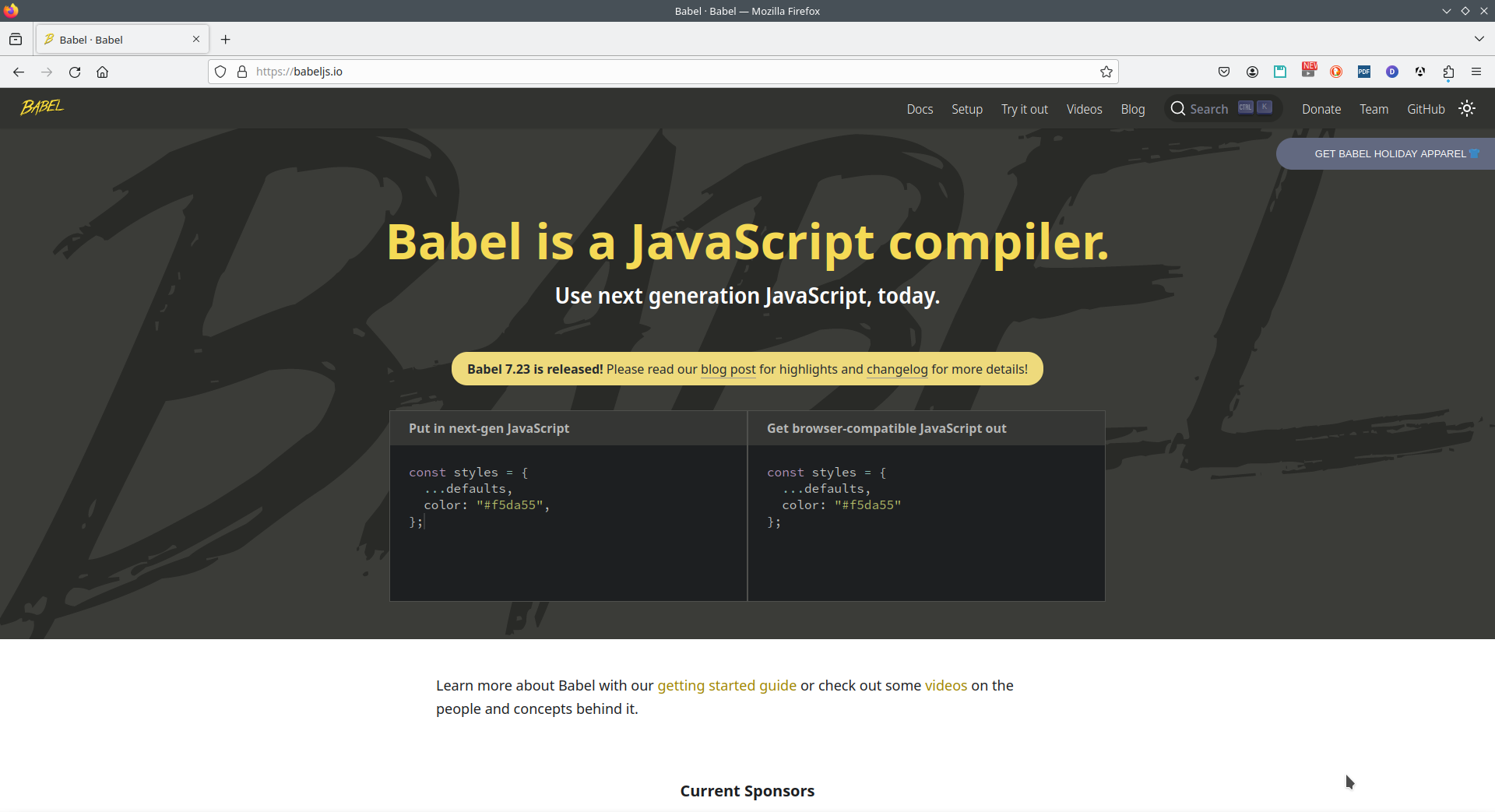Viewport: 1495px width, 812px height.
Task: View site security padlock details
Action: tap(242, 72)
